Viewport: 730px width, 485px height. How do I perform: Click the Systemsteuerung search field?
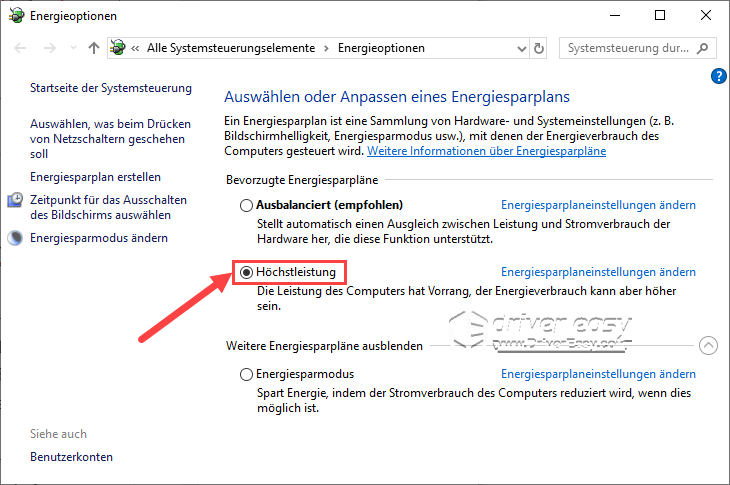point(637,48)
